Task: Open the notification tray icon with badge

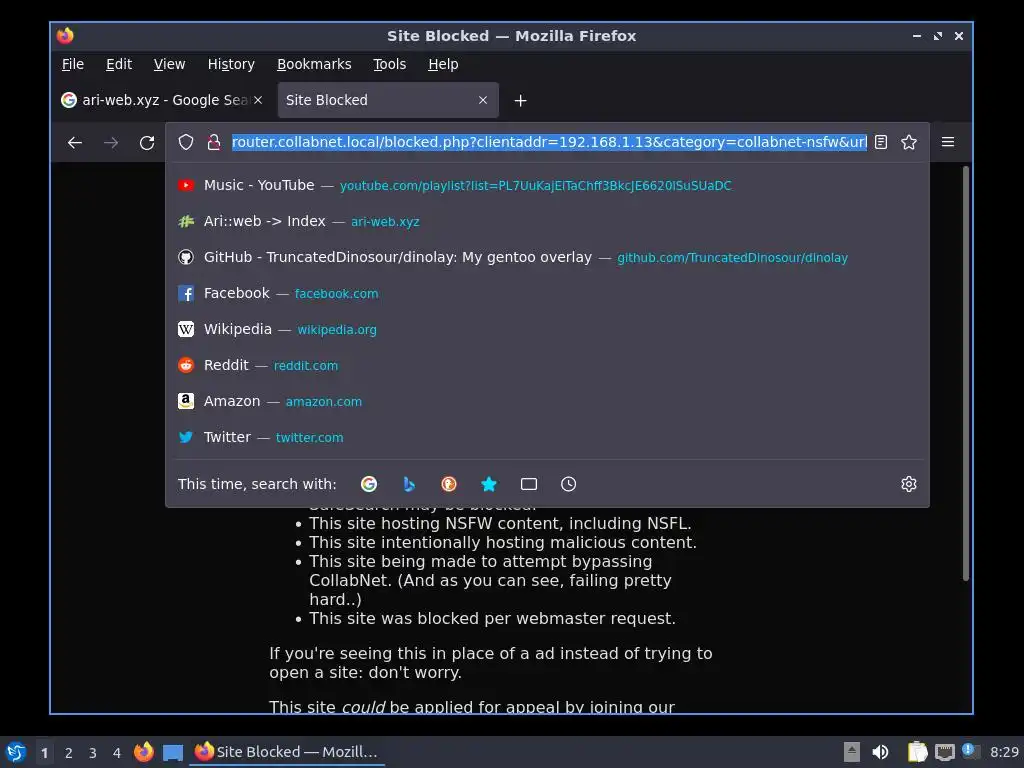Action: click(x=971, y=752)
